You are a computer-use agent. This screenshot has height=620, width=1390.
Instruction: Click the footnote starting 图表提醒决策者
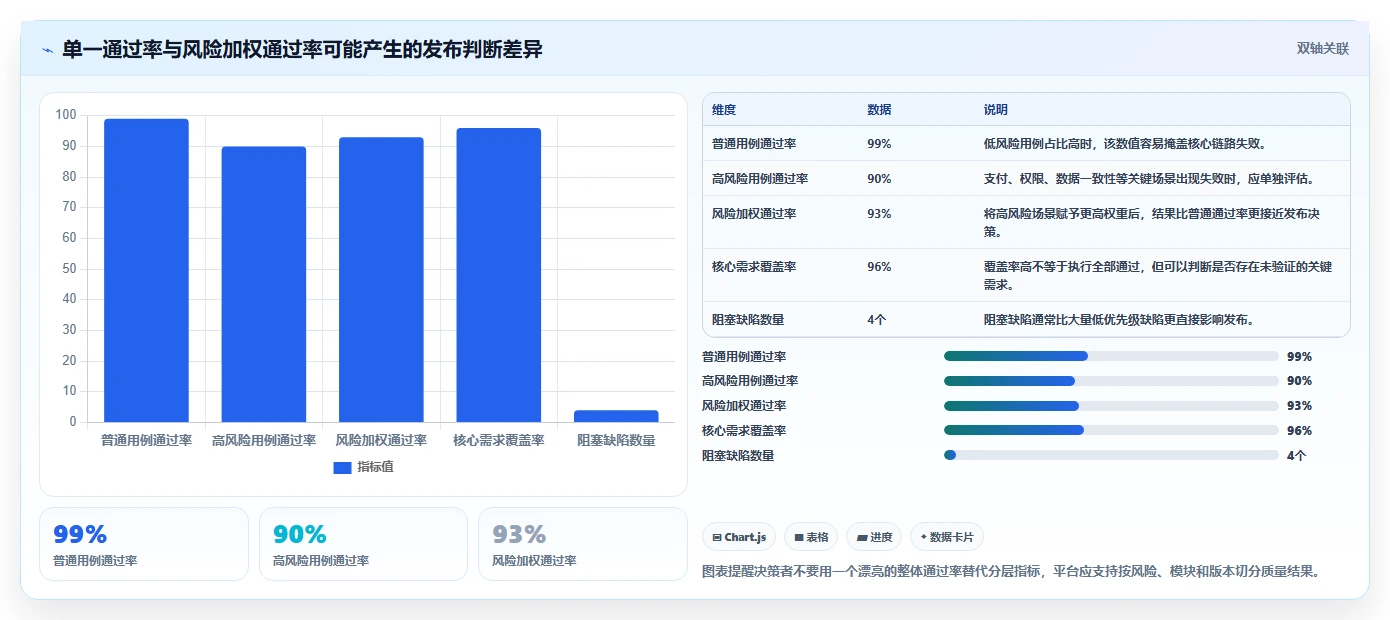[1013, 572]
